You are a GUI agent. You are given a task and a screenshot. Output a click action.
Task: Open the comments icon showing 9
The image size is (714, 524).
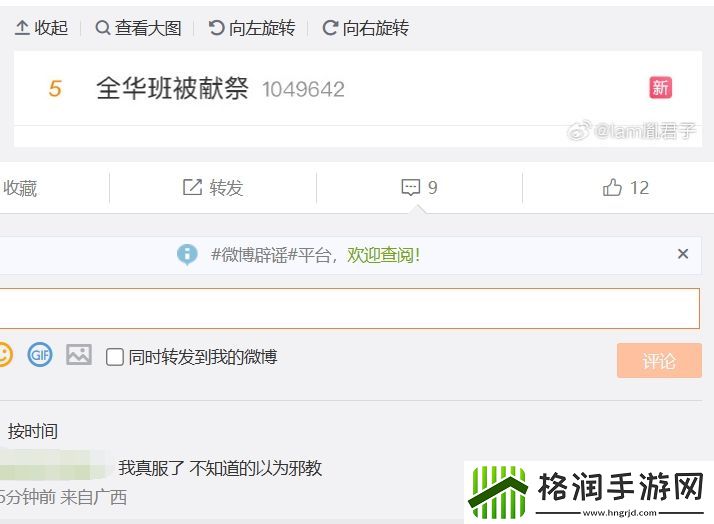419,188
